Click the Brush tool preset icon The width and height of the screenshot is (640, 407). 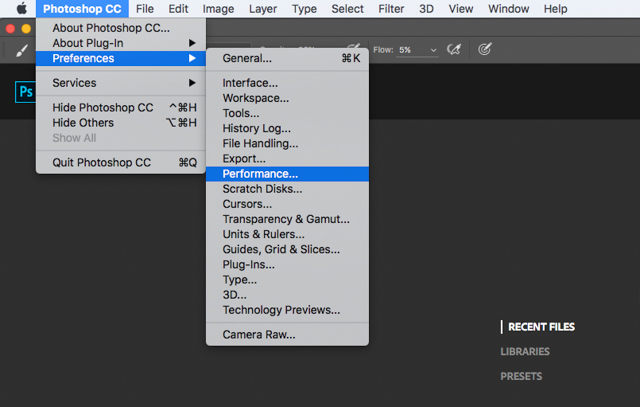(22, 50)
